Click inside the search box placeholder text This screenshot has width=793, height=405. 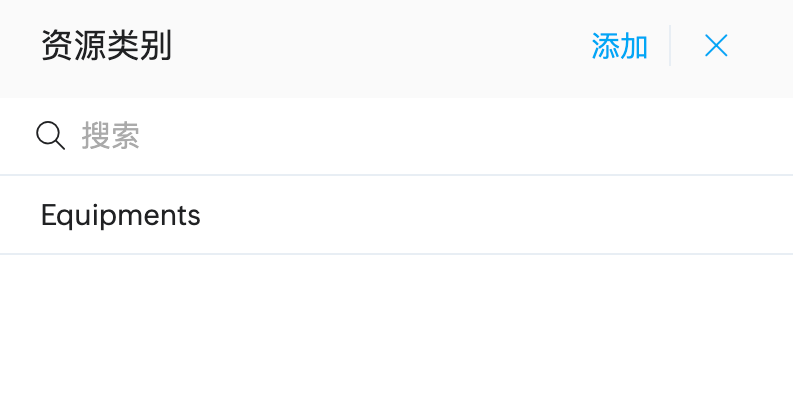click(110, 136)
